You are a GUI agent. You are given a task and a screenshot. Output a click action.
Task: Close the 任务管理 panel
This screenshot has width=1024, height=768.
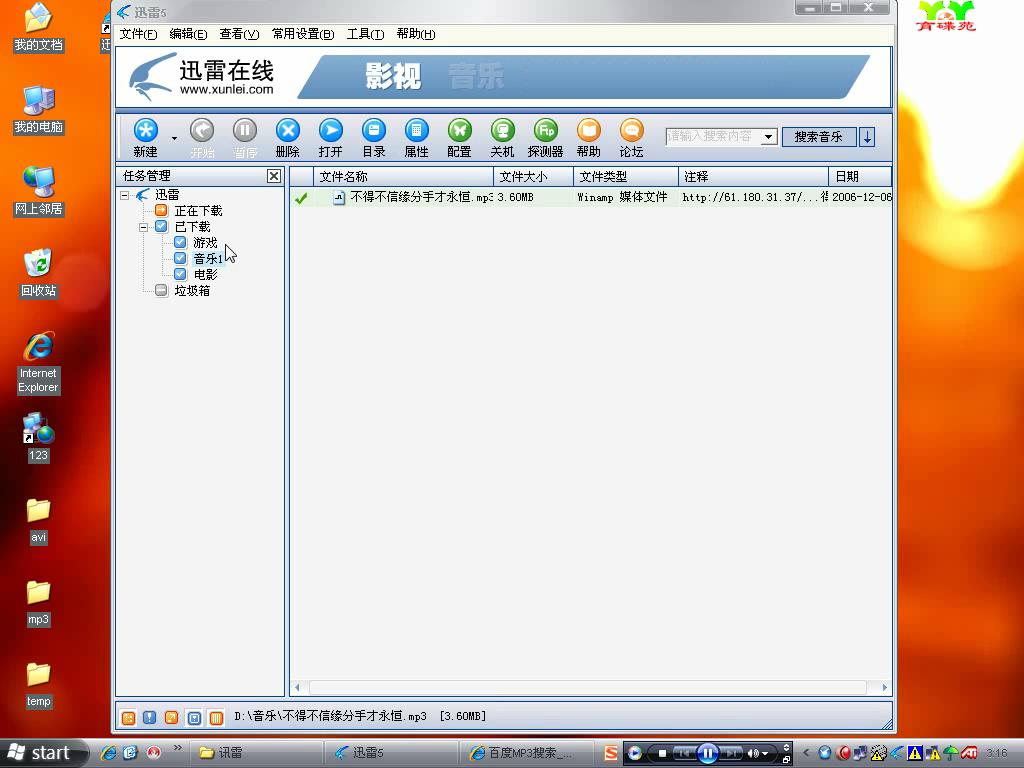tap(274, 176)
